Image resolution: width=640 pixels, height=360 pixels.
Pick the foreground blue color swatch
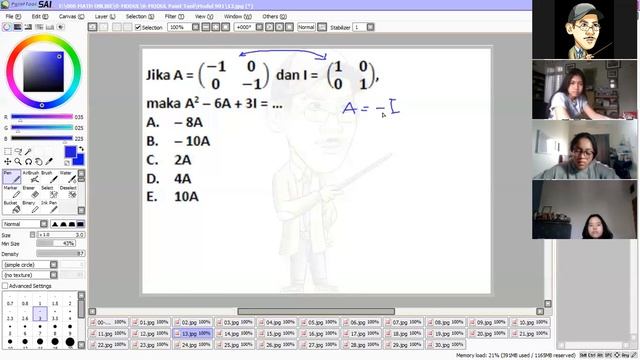[x=70, y=152]
